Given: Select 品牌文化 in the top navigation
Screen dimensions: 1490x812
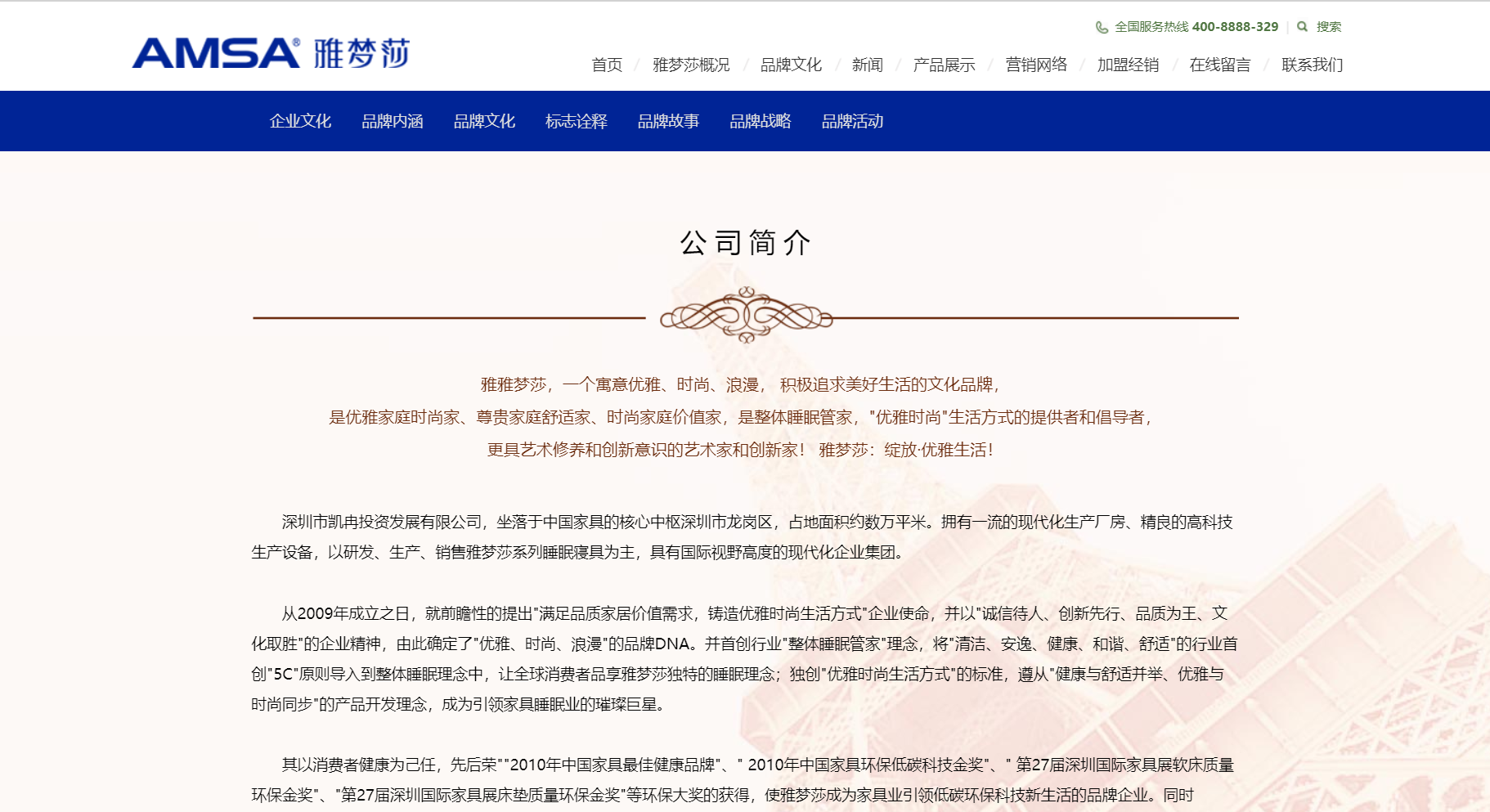Looking at the screenshot, I should [791, 65].
